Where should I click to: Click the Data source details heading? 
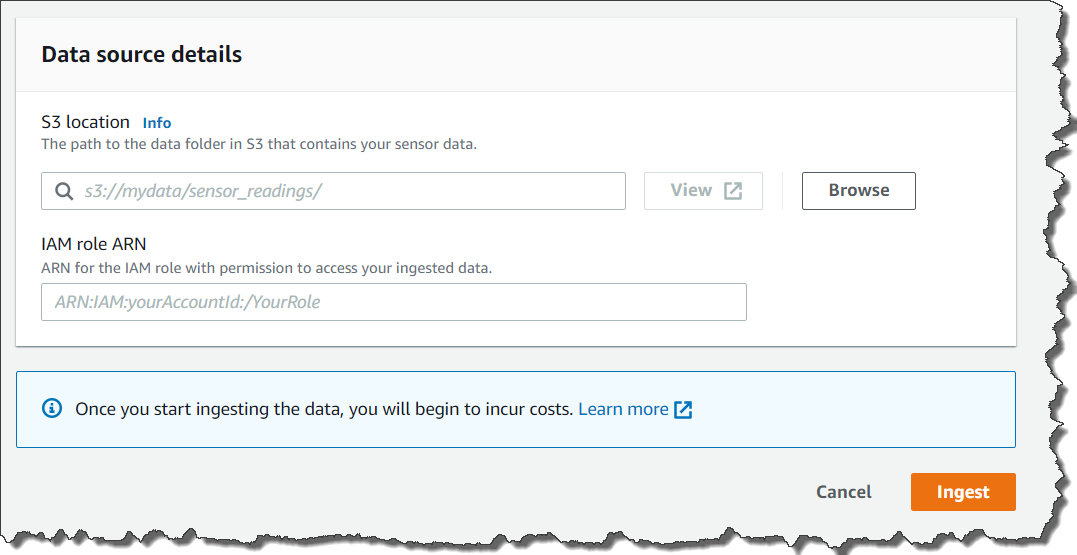141,54
